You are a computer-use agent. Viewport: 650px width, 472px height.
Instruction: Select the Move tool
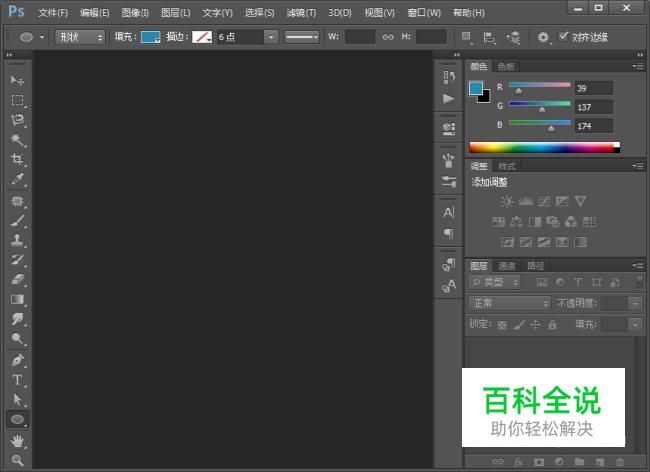coord(17,79)
